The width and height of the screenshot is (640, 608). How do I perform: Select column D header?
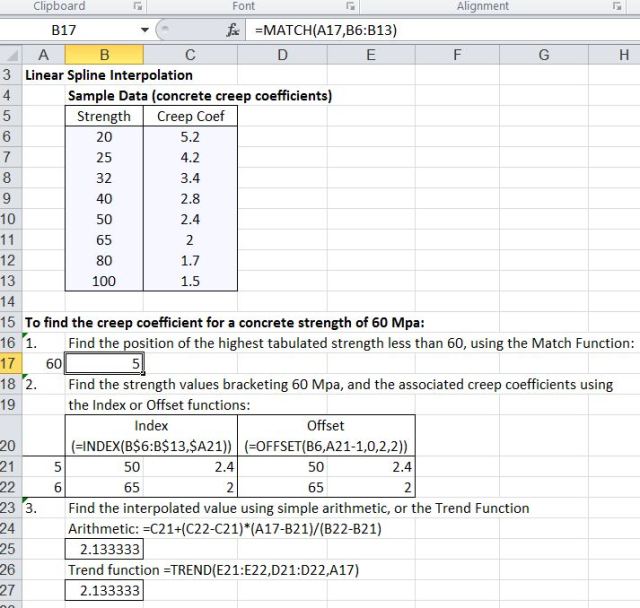point(282,54)
